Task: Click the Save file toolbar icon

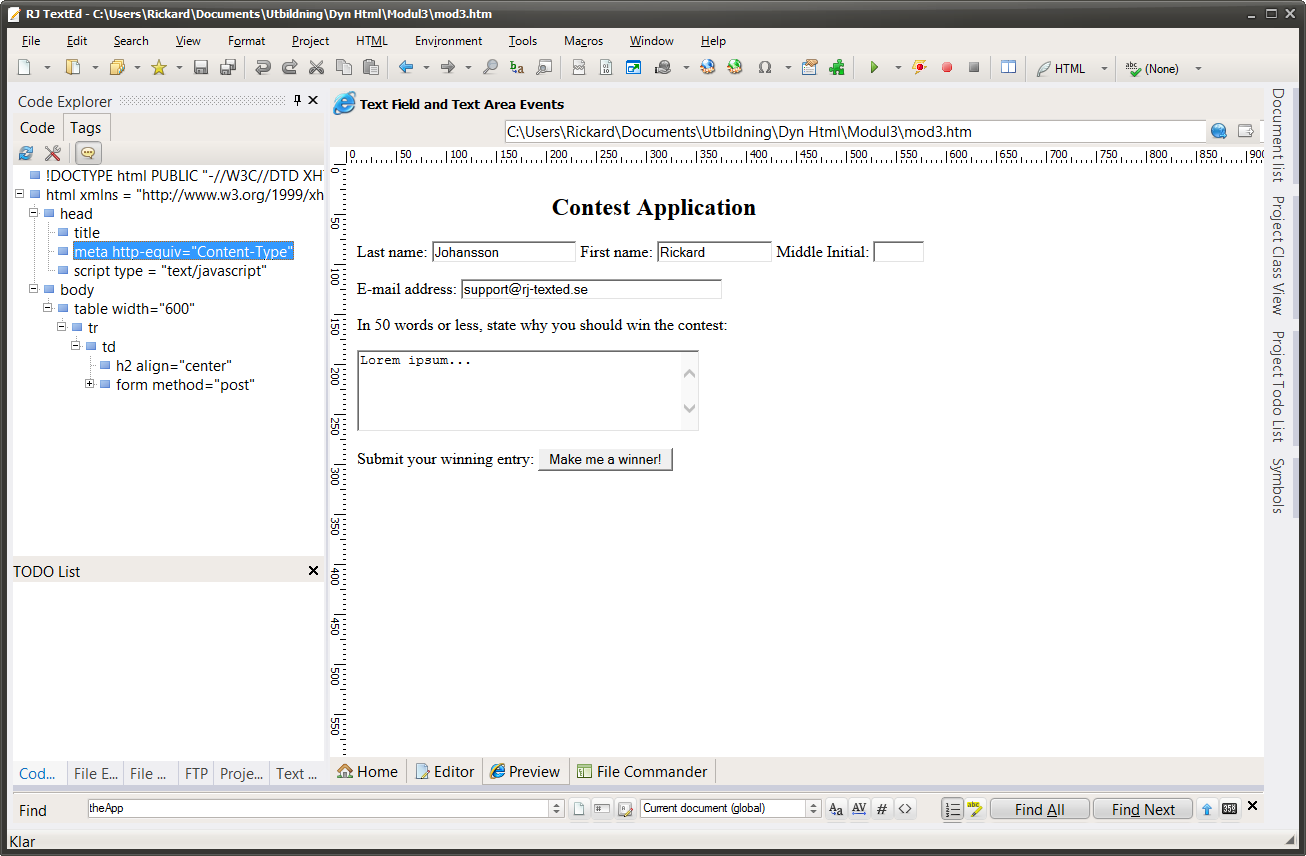Action: 201,68
